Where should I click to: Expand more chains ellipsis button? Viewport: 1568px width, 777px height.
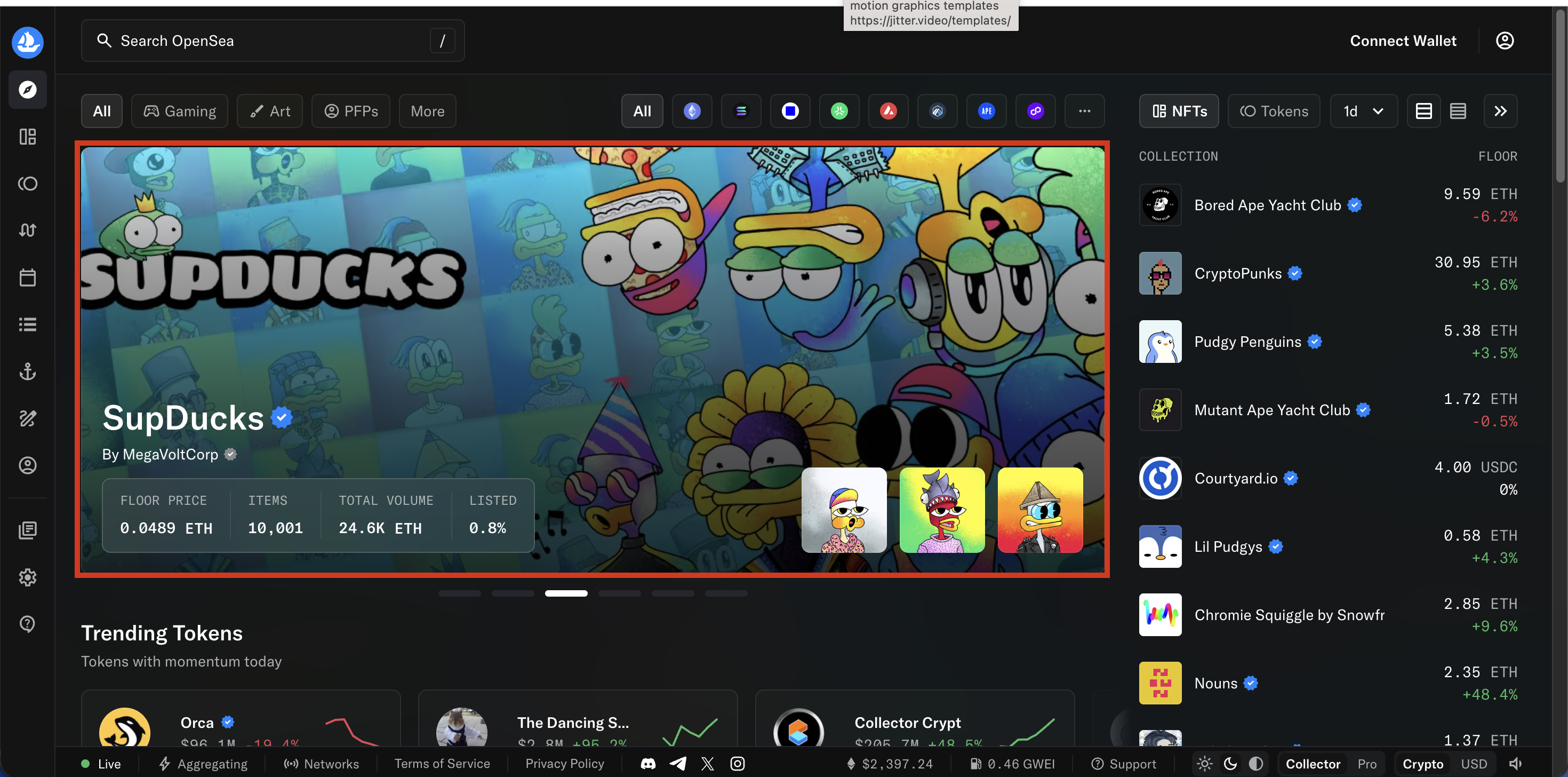point(1084,111)
